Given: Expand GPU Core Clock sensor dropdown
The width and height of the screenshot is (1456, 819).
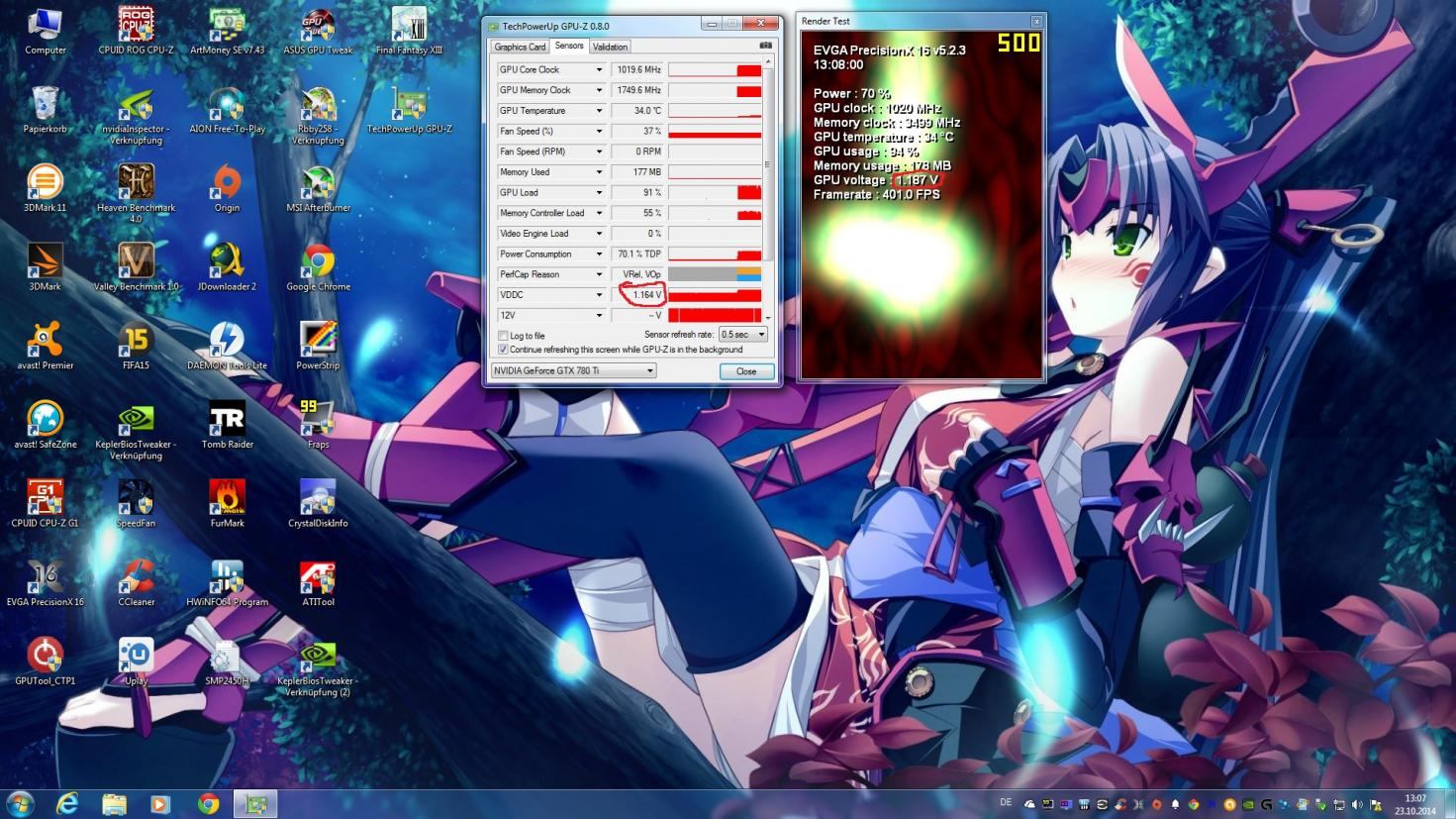Looking at the screenshot, I should 599,70.
